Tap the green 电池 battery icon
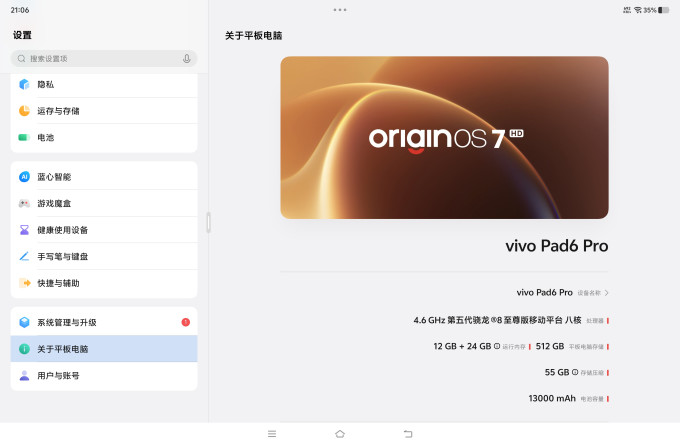 click(x=24, y=137)
